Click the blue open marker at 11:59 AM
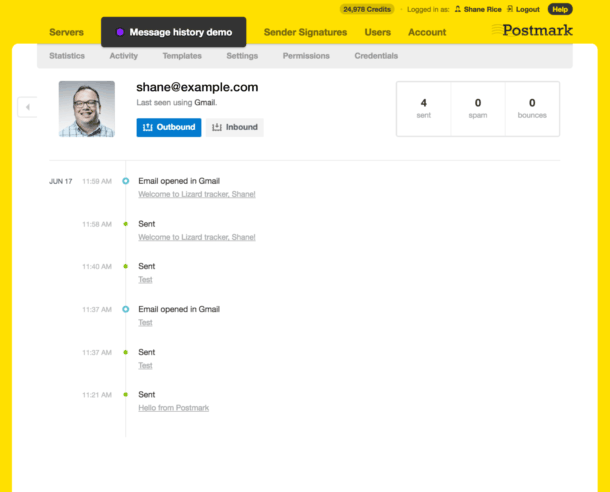 [x=126, y=181]
